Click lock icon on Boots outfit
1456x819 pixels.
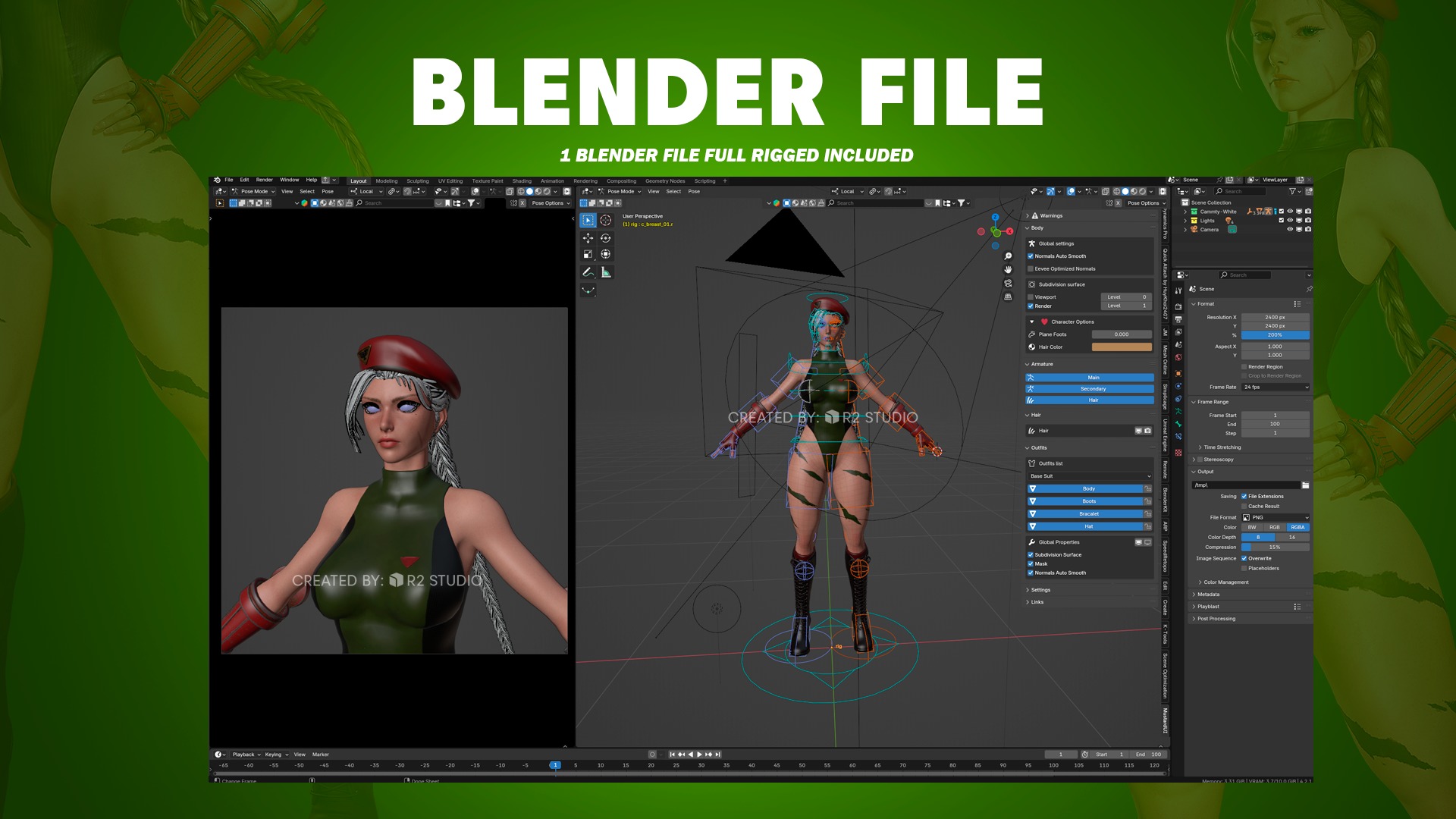[x=1148, y=501]
